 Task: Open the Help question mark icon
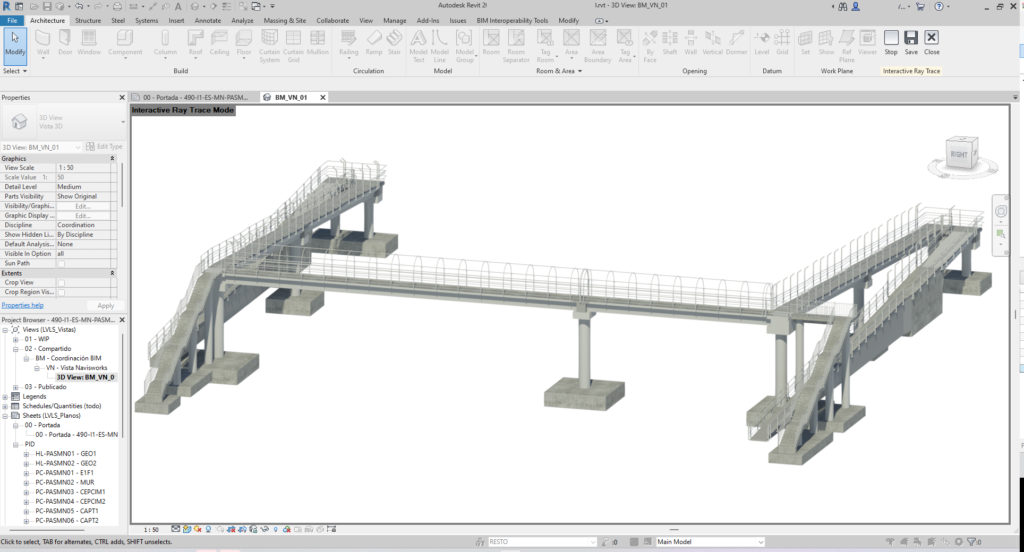click(938, 6)
